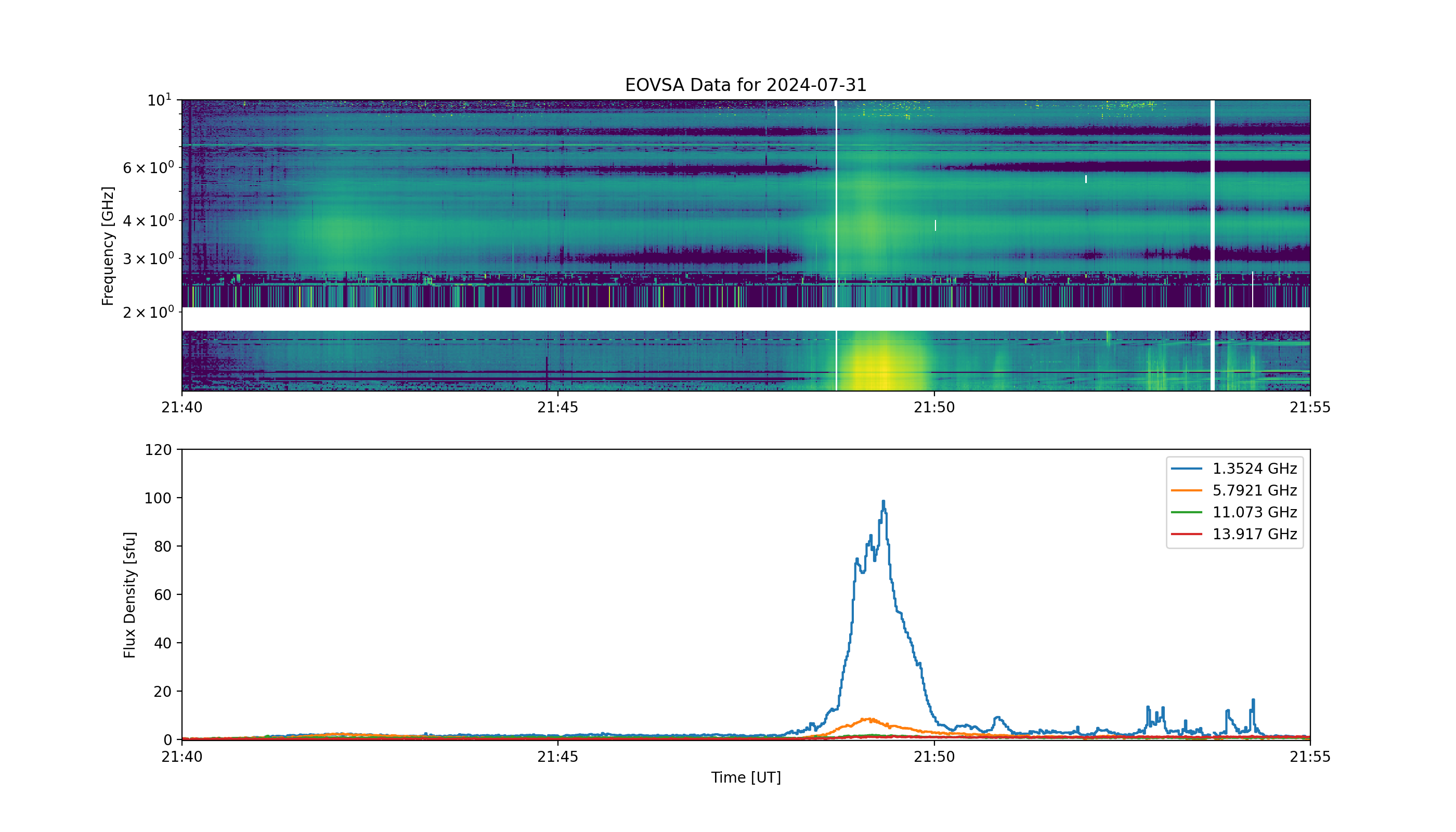
Task: Click the Frequency [GHz] axis label
Action: 108,246
